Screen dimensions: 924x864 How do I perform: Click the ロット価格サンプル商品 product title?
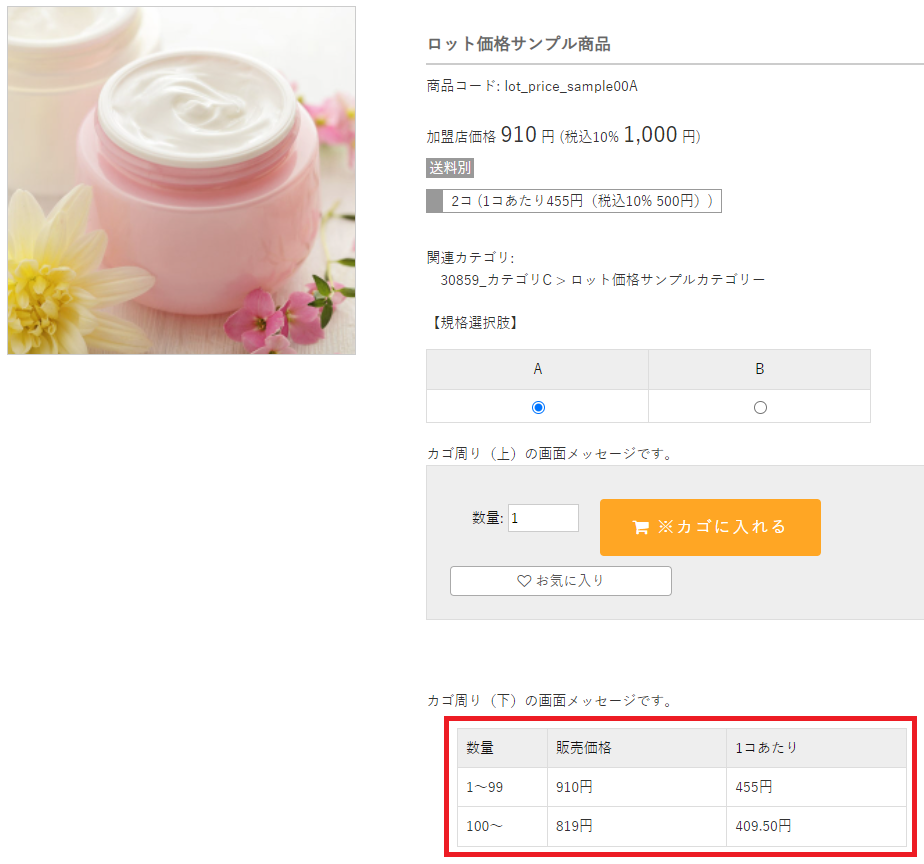coord(518,44)
